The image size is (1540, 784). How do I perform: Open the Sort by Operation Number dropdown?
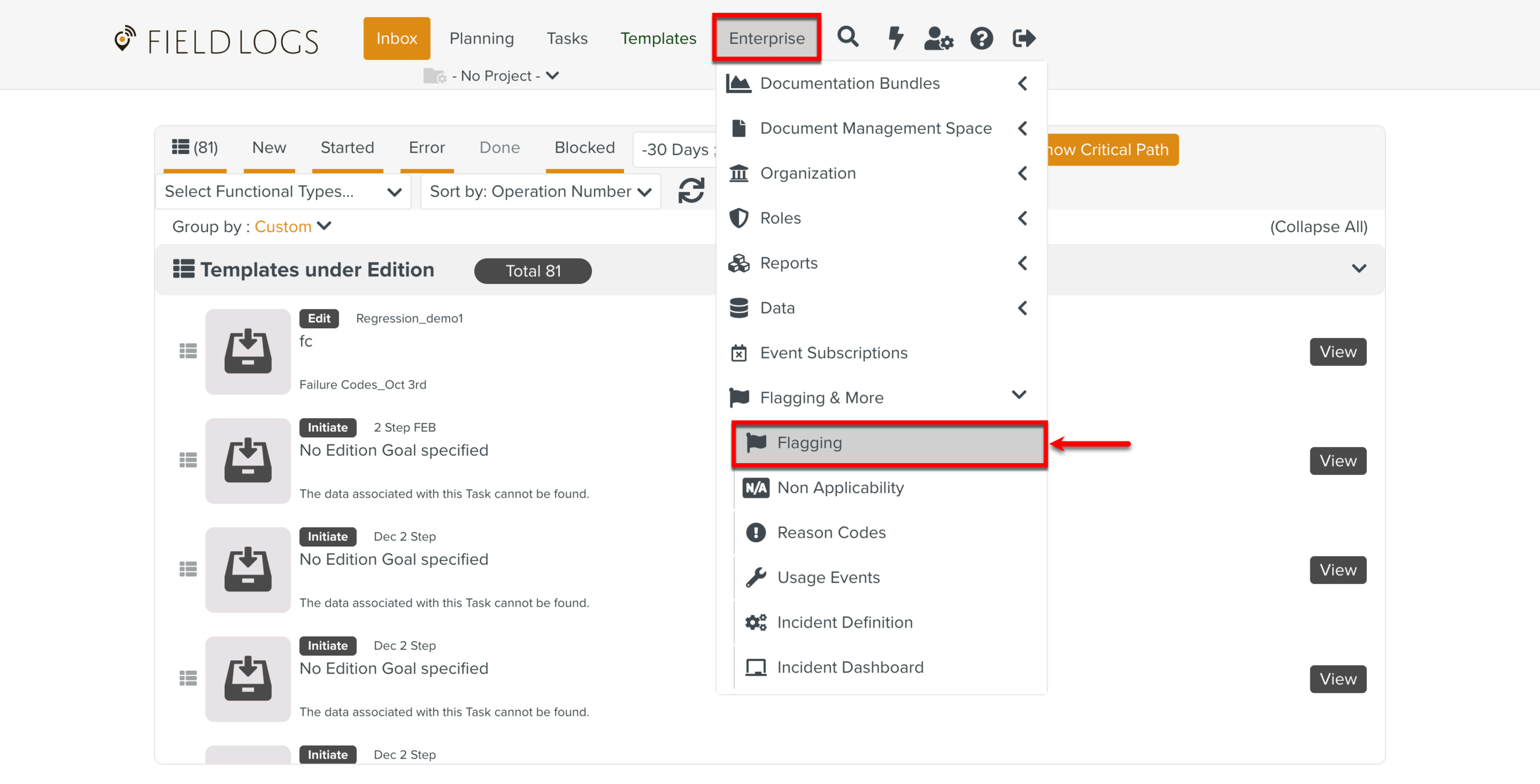pyautogui.click(x=540, y=192)
